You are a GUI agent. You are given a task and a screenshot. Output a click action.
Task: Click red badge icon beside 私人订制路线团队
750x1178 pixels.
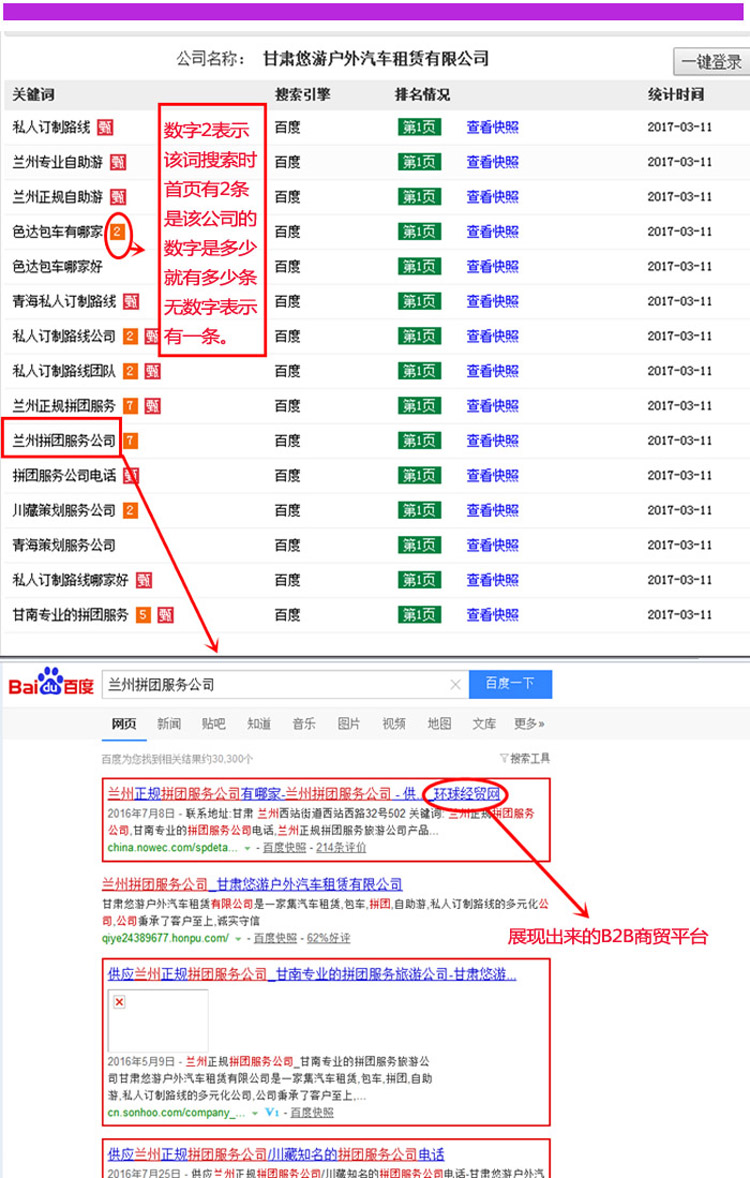tap(153, 371)
